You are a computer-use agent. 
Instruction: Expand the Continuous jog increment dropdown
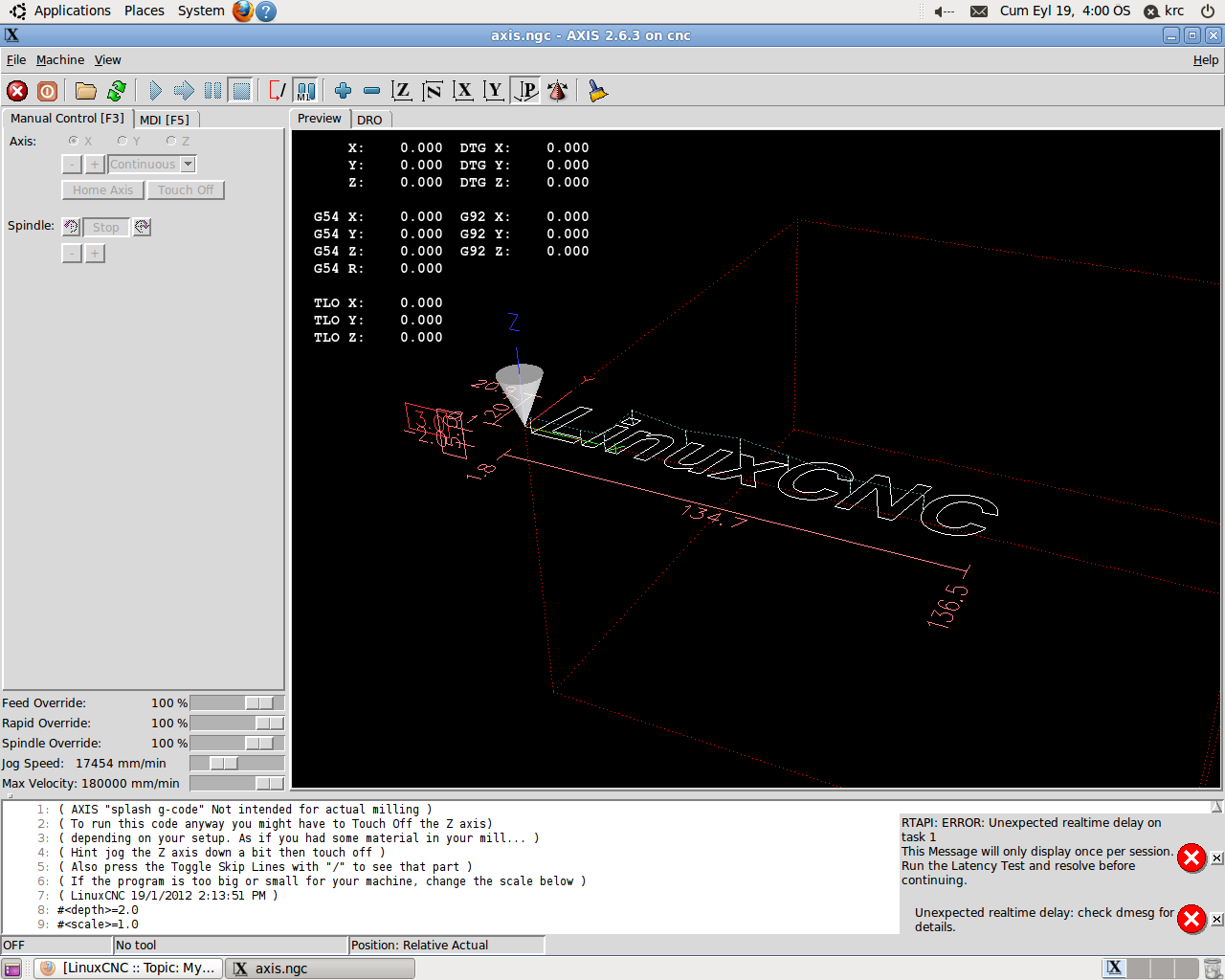[x=189, y=165]
